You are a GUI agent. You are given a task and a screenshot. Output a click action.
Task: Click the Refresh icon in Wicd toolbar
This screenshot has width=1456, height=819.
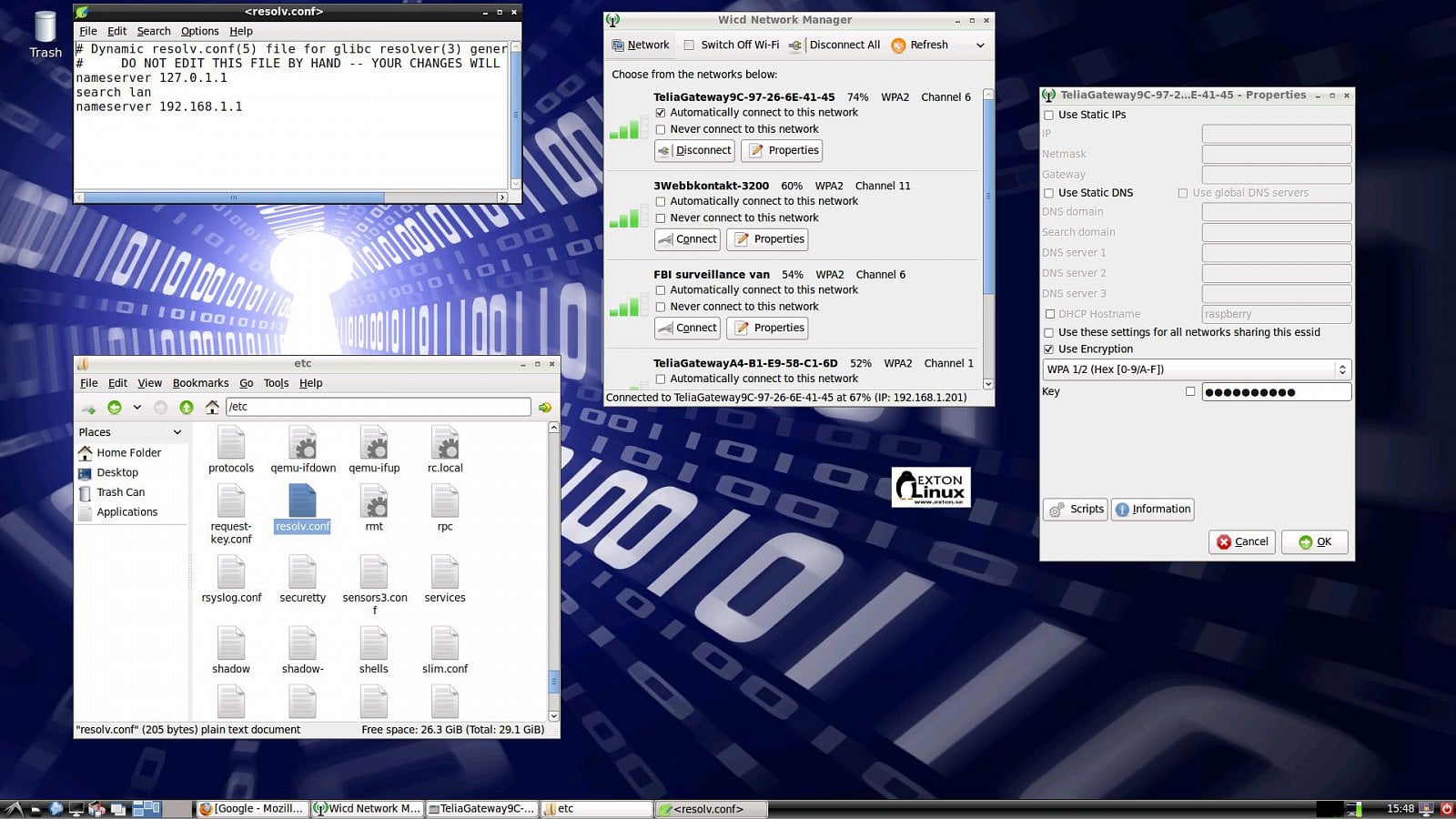(899, 45)
